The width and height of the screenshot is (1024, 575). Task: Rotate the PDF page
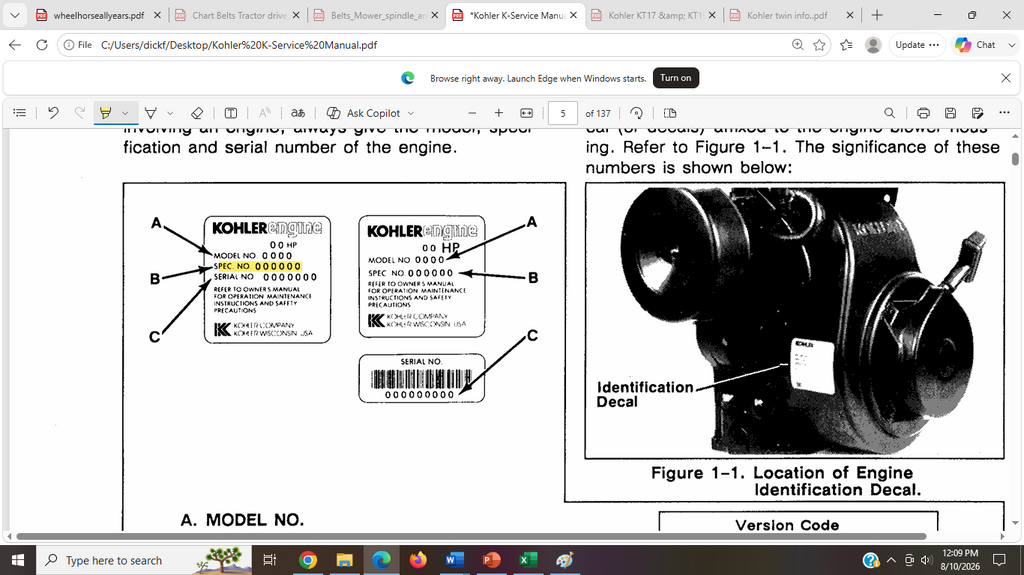click(636, 113)
